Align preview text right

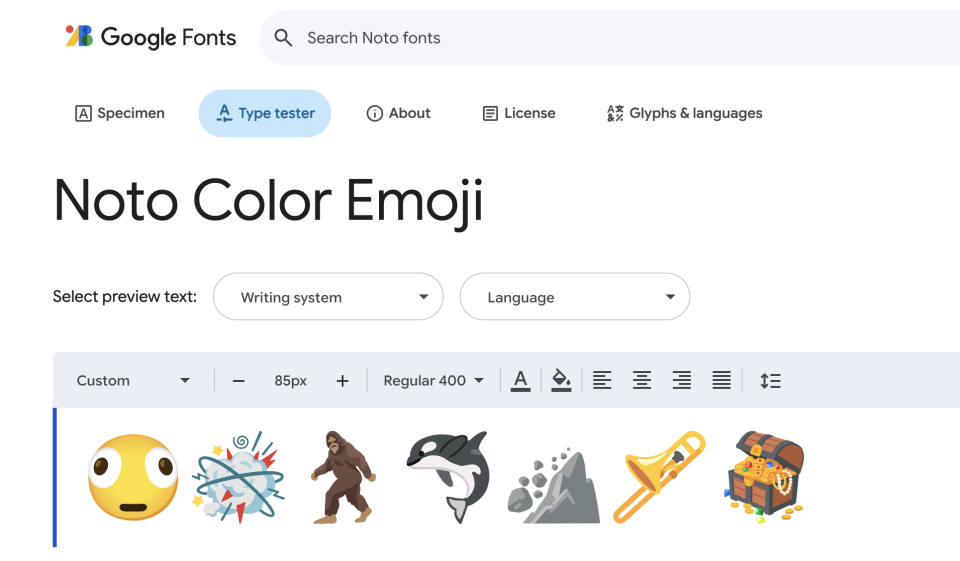pyautogui.click(x=681, y=381)
